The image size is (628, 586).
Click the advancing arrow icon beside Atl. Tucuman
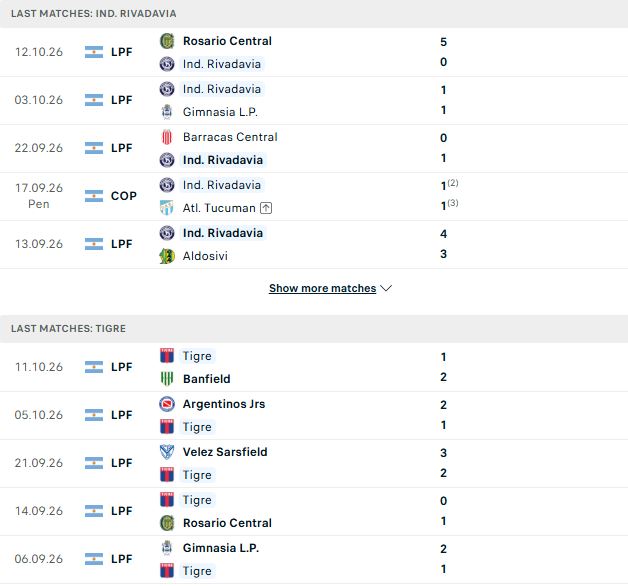[x=266, y=208]
